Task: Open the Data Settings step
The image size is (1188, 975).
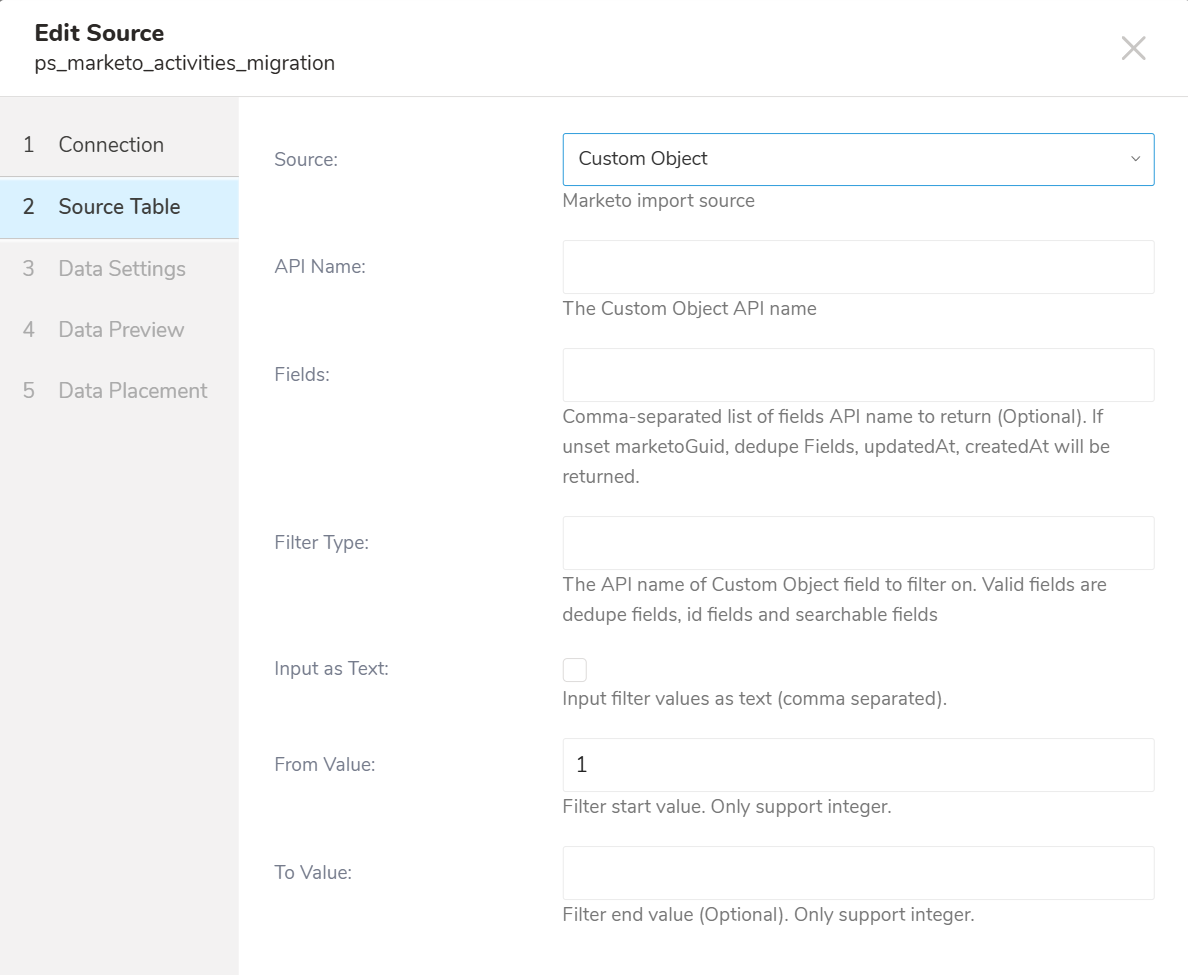Action: coord(121,269)
